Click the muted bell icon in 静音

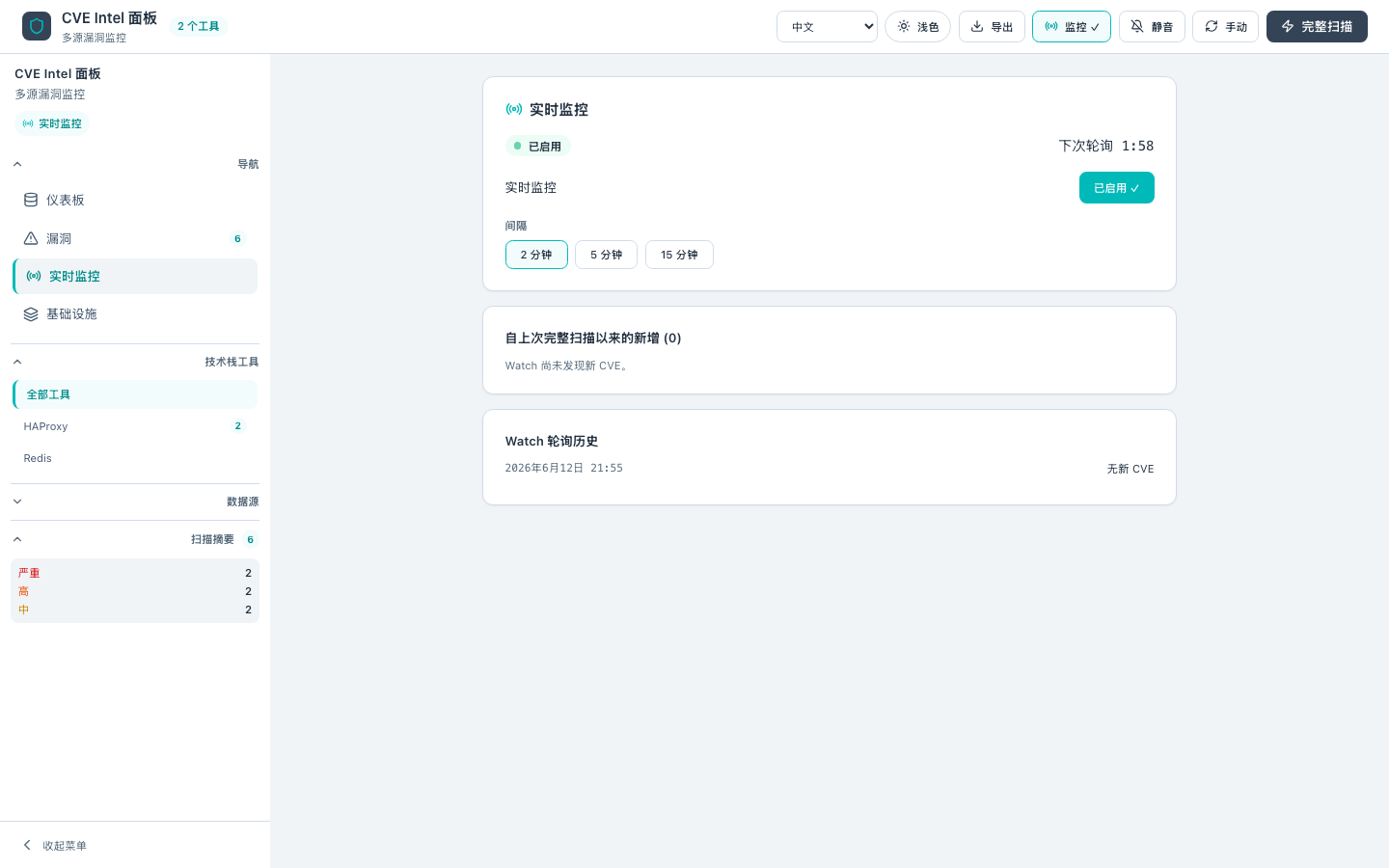[x=1137, y=26]
